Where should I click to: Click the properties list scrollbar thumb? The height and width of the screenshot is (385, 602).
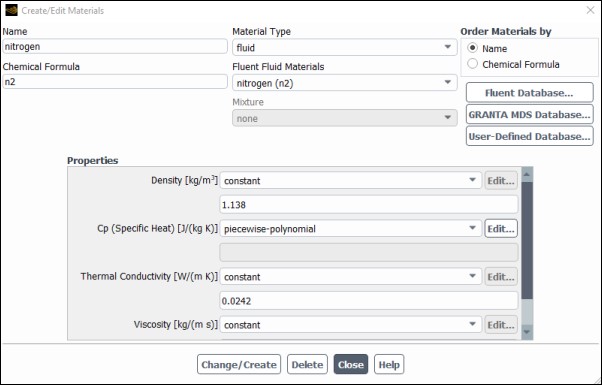527,241
